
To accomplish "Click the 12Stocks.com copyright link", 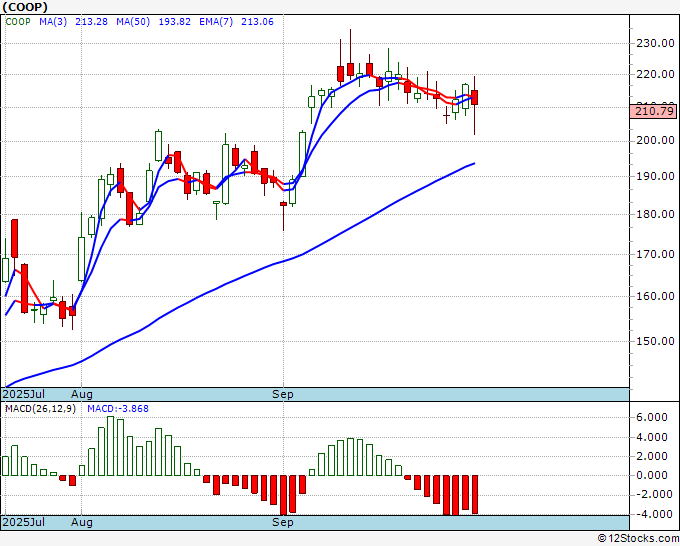I will [638, 539].
